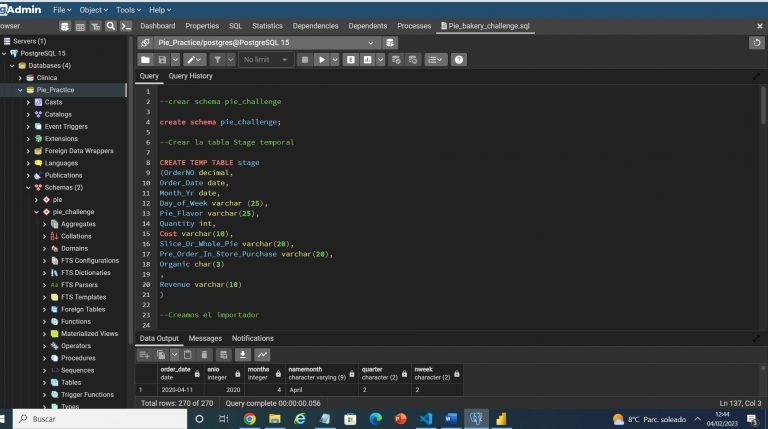Click the Execute query play button
768x429 pixels.
pyautogui.click(x=322, y=60)
